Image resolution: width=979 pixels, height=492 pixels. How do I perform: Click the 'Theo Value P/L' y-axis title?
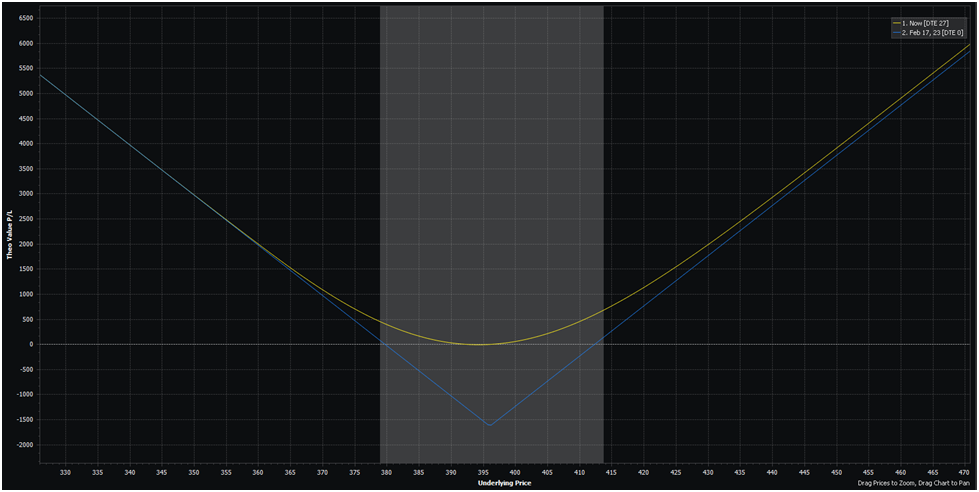coord(9,235)
